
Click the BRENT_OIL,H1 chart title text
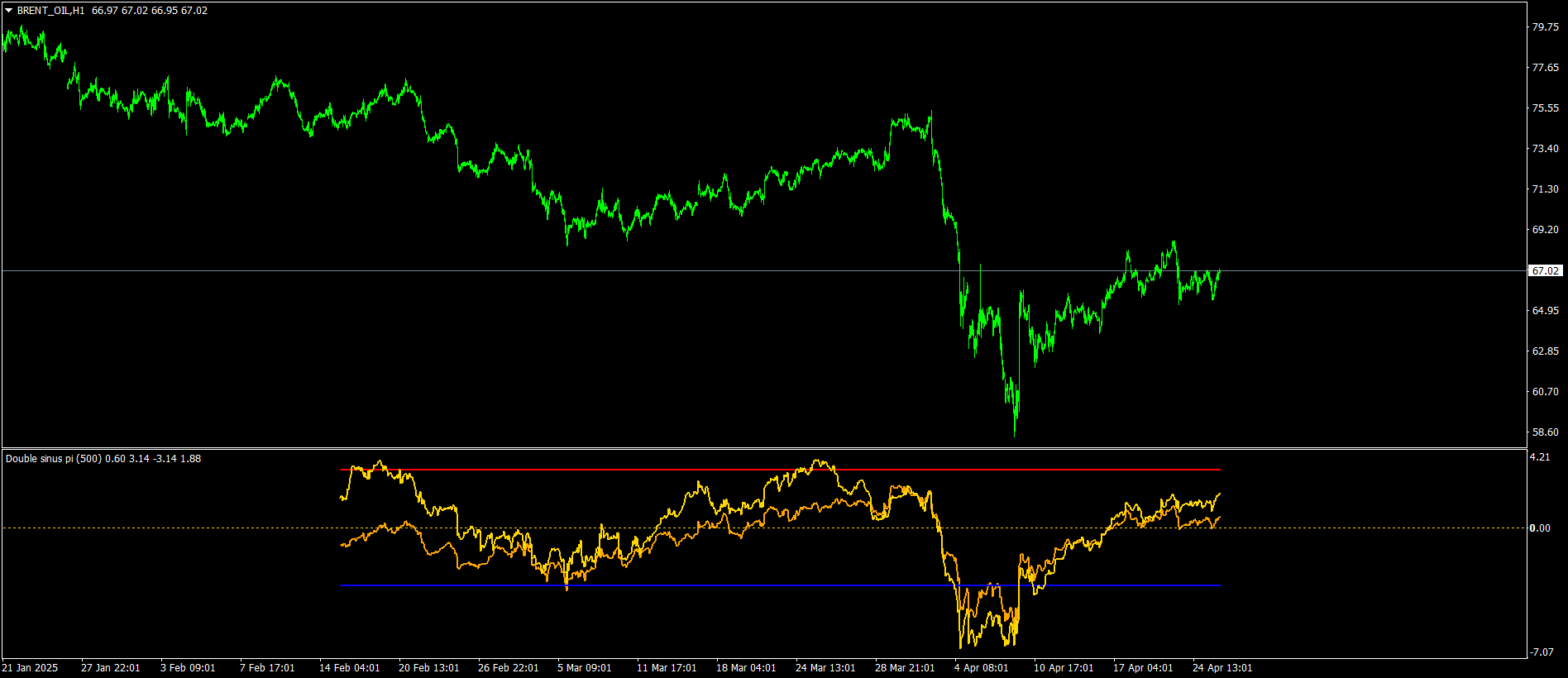(x=50, y=11)
